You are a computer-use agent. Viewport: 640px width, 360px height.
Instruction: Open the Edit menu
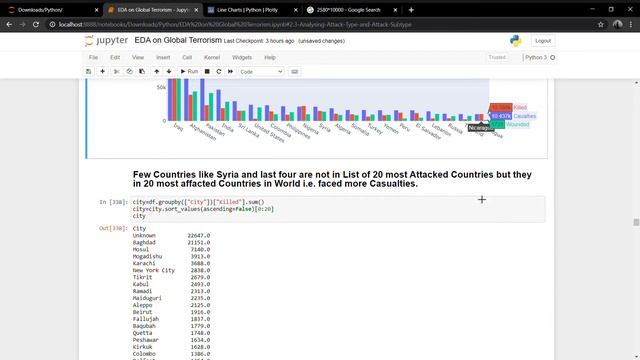(x=115, y=58)
